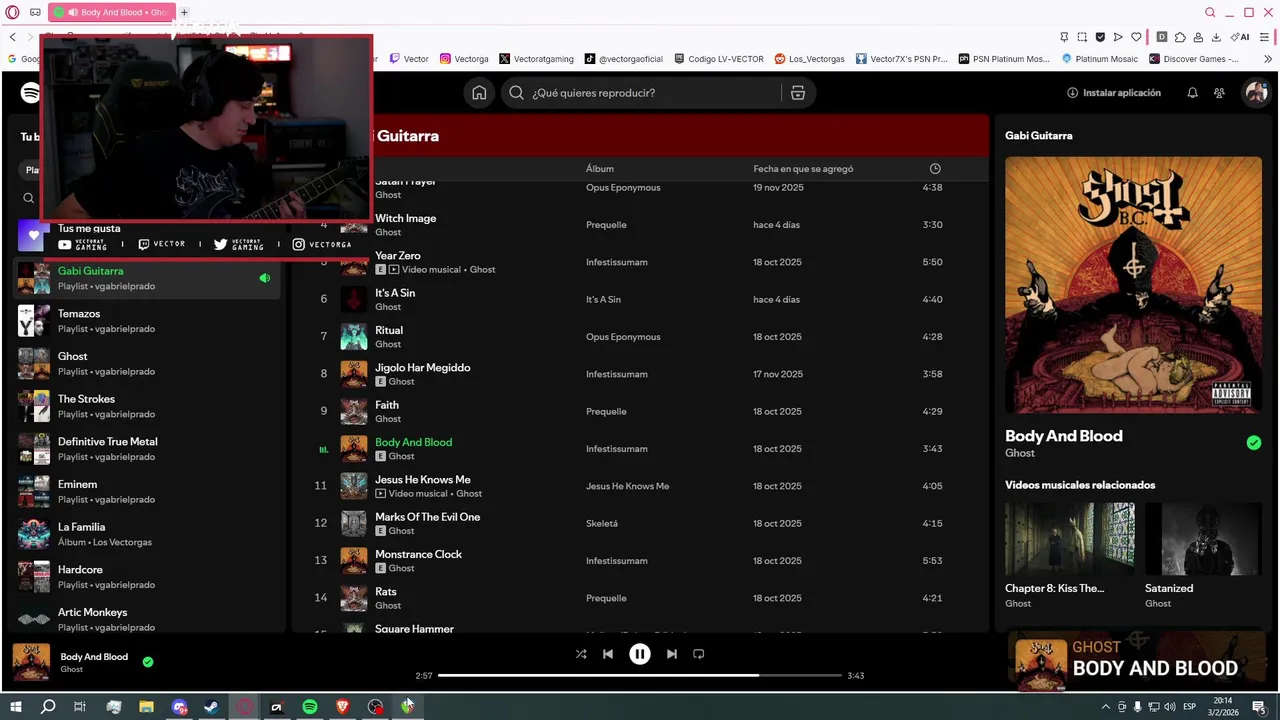The image size is (1280, 720).
Task: Click the Spotify search magnifier icon
Action: pyautogui.click(x=516, y=93)
